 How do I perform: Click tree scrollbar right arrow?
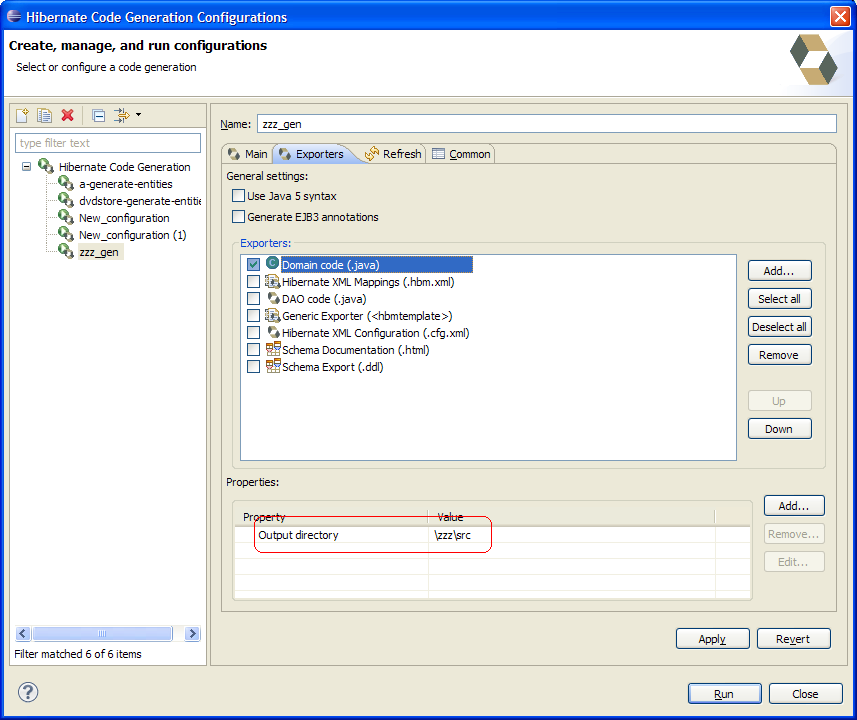pos(192,634)
